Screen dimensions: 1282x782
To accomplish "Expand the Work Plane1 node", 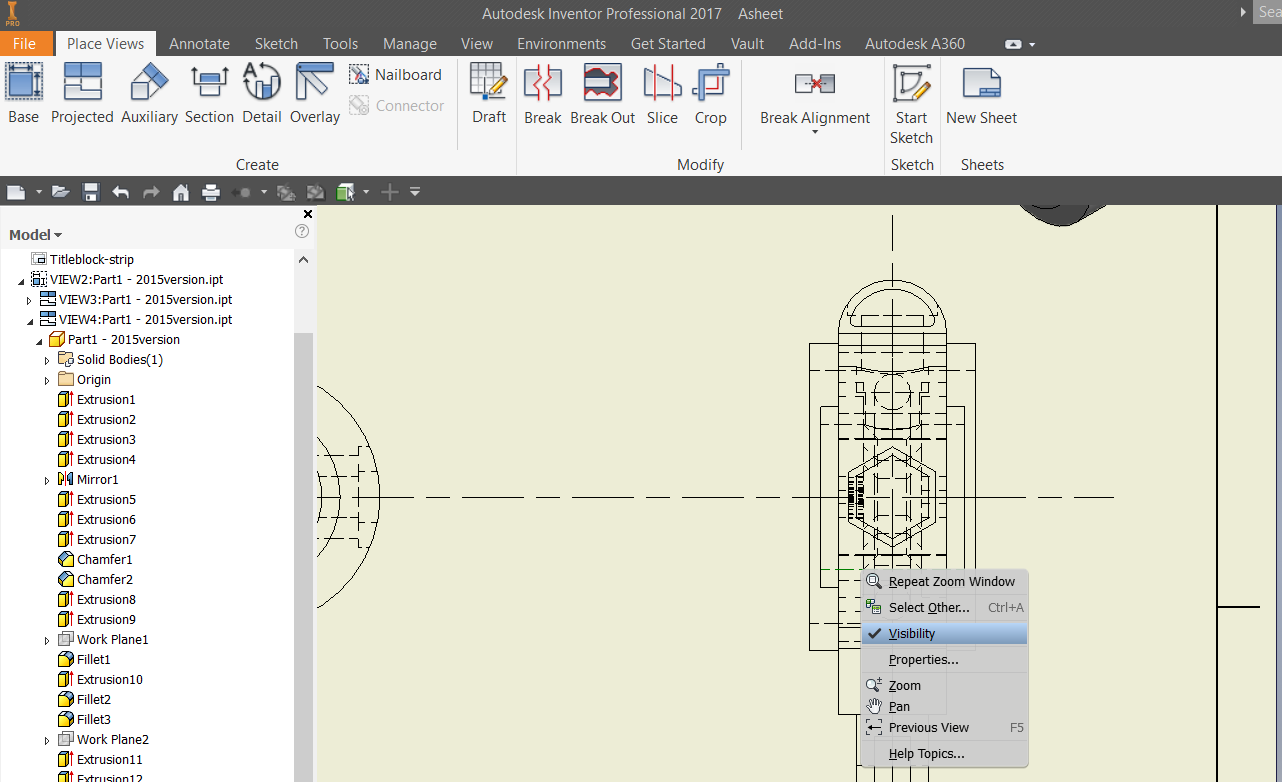I will (x=47, y=640).
